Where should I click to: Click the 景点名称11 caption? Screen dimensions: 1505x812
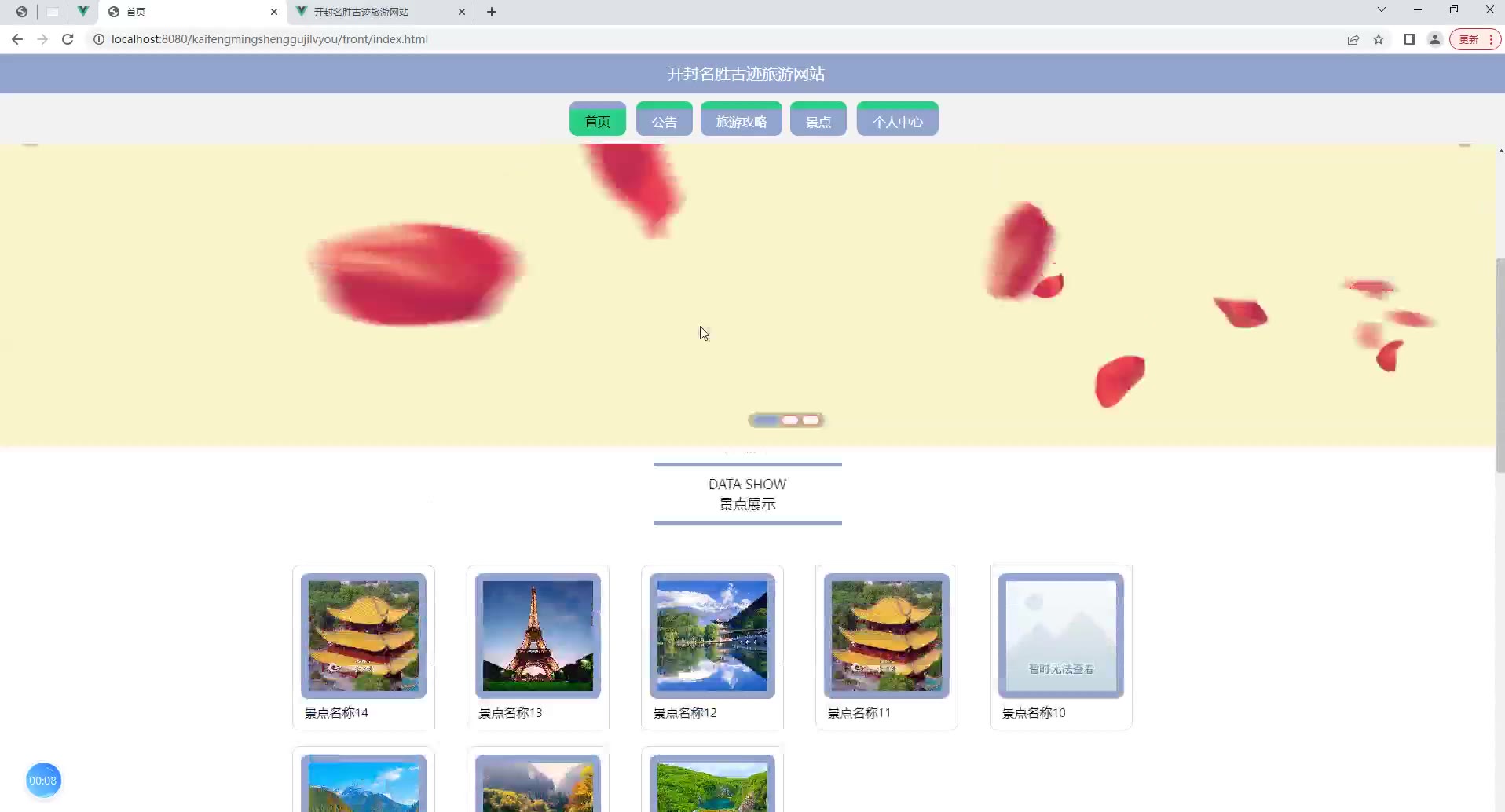pyautogui.click(x=859, y=713)
